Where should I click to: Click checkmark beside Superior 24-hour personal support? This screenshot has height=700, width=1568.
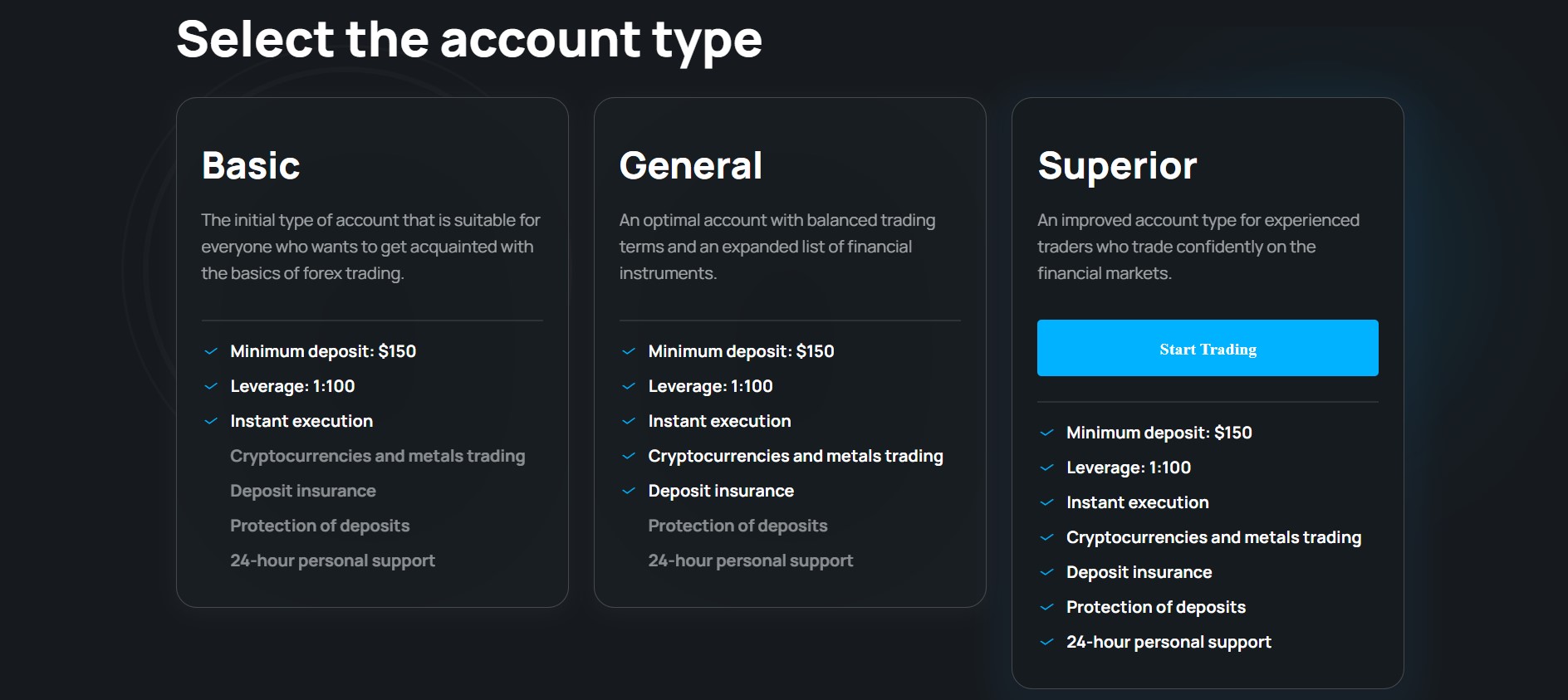point(1046,642)
